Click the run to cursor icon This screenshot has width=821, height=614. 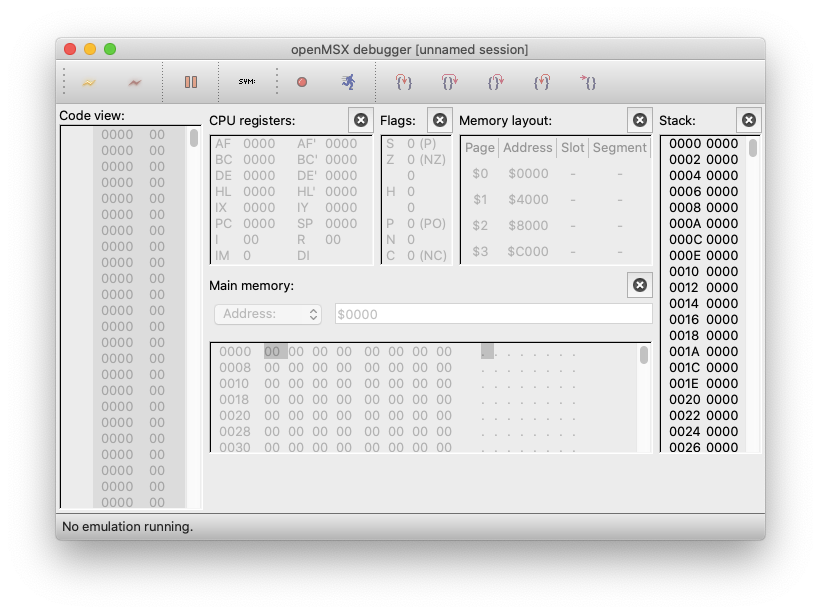coord(588,82)
